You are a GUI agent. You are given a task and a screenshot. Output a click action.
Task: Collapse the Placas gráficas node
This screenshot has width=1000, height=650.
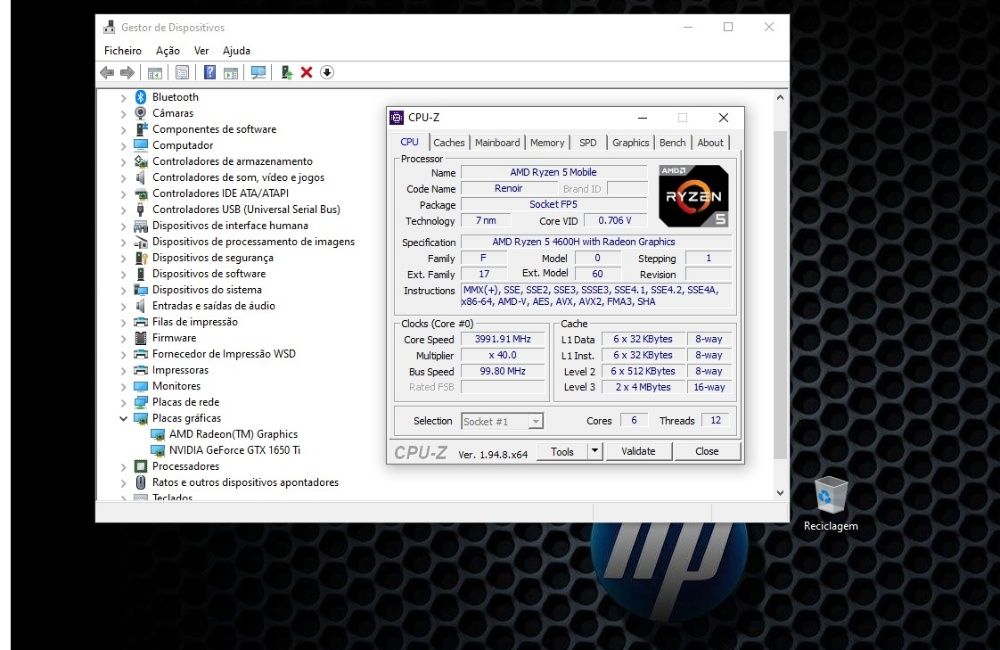[123, 418]
